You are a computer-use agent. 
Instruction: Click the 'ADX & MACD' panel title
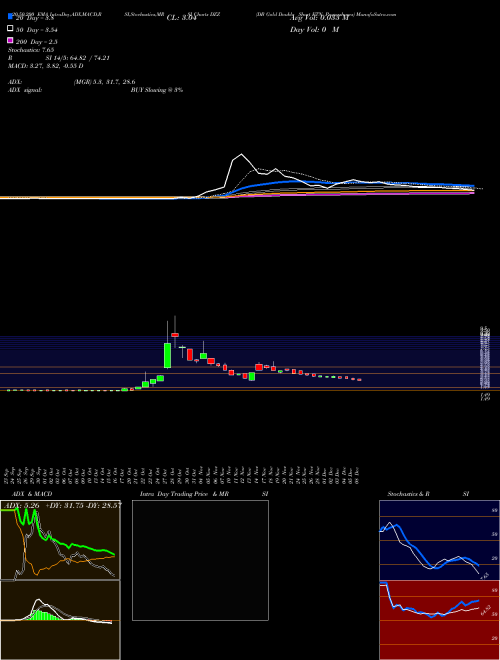click(32, 494)
